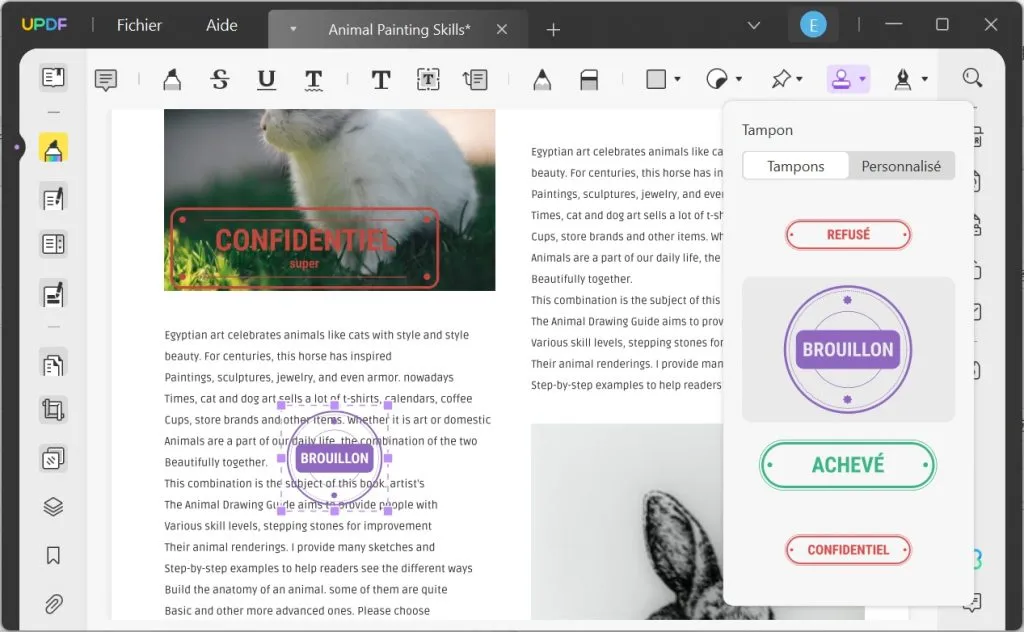Select the CONFIDENTIEL stamp on rabbit photo
Screen dimensions: 1024x632
click(x=304, y=249)
